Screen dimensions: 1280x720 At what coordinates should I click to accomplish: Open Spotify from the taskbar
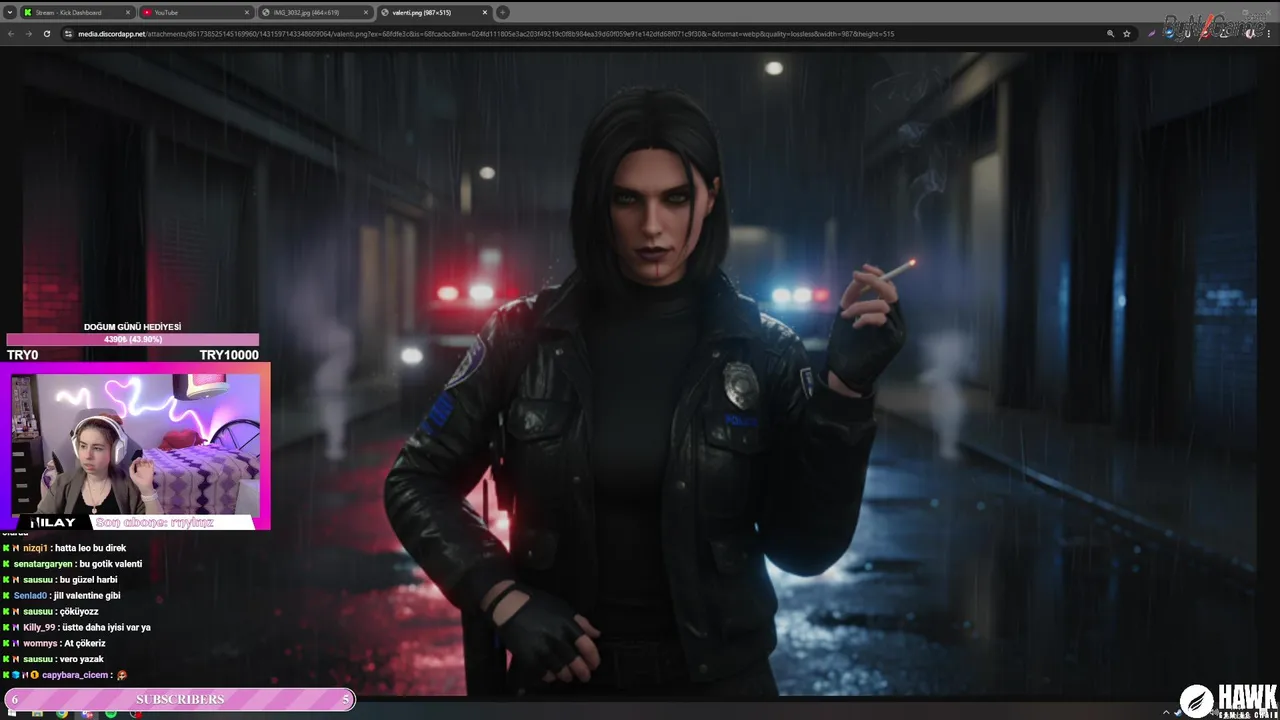click(111, 713)
